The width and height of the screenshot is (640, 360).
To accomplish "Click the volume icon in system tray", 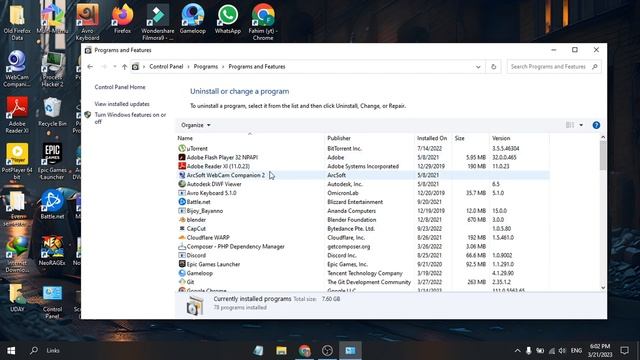I will click(562, 351).
